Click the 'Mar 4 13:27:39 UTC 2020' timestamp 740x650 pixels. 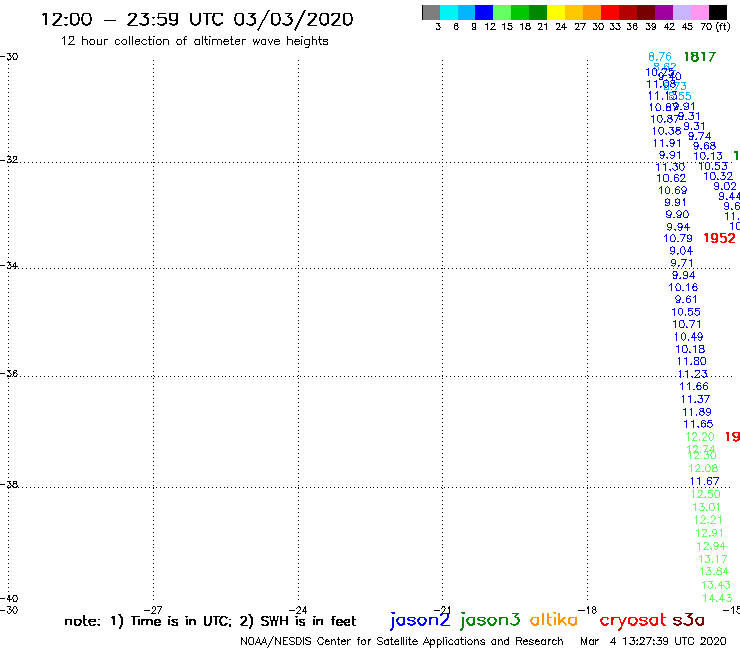pos(653,641)
